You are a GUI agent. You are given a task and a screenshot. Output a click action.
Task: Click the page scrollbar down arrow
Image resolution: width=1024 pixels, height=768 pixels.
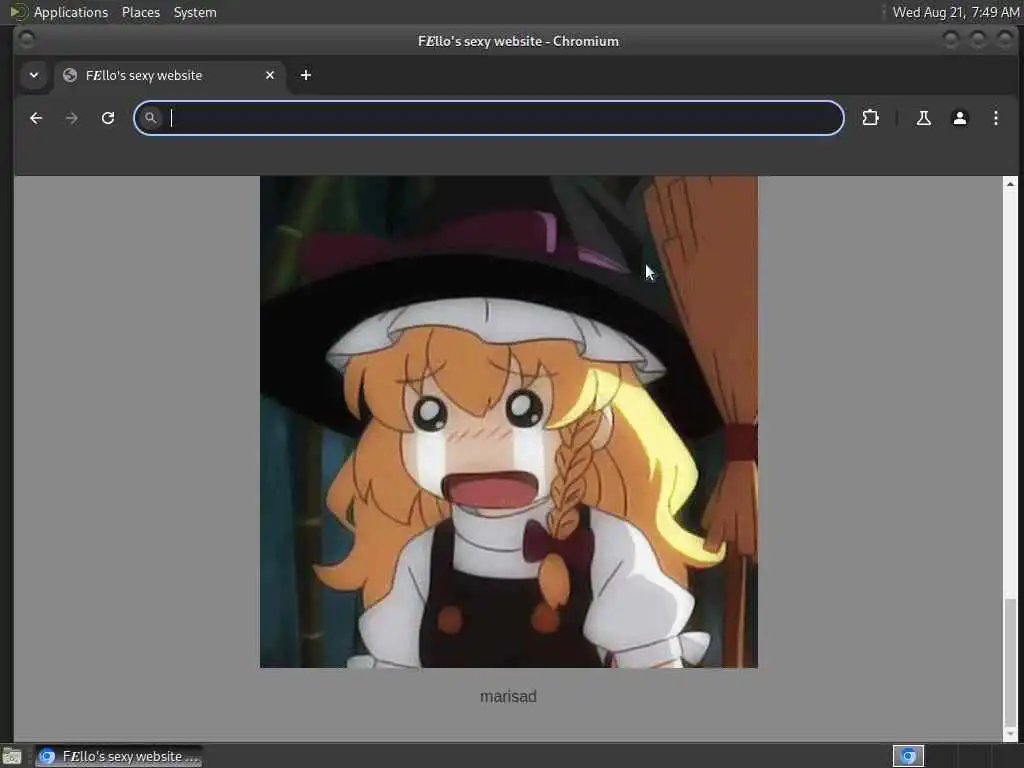click(x=1010, y=734)
